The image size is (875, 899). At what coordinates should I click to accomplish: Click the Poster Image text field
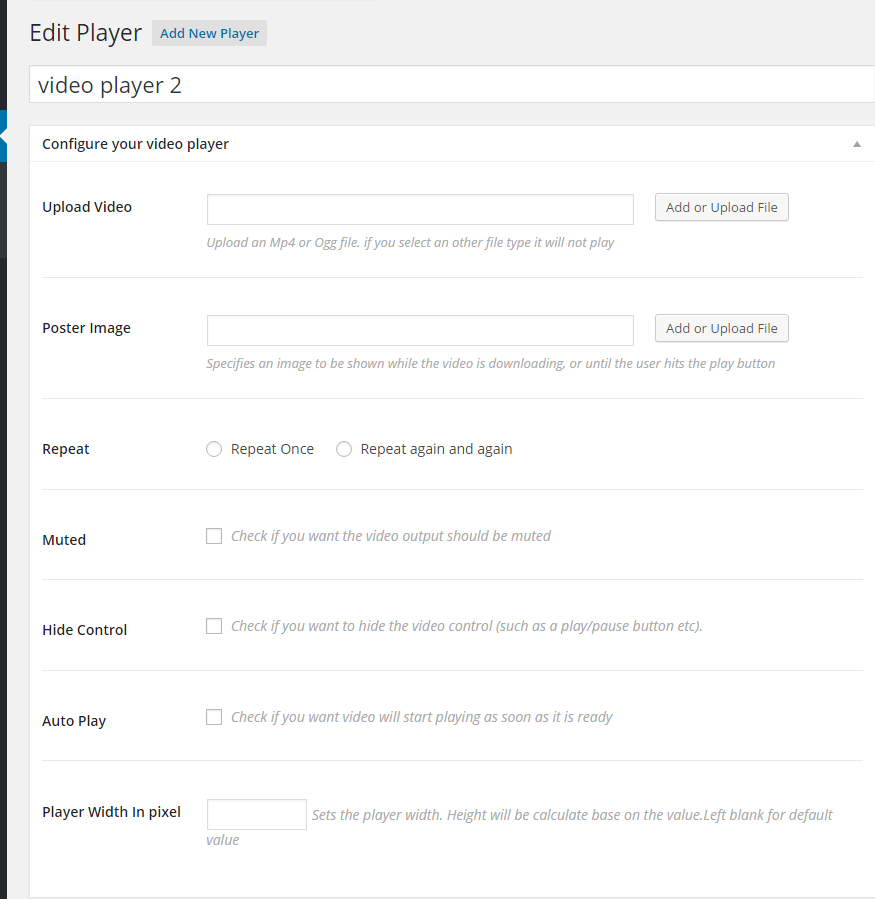(x=420, y=330)
